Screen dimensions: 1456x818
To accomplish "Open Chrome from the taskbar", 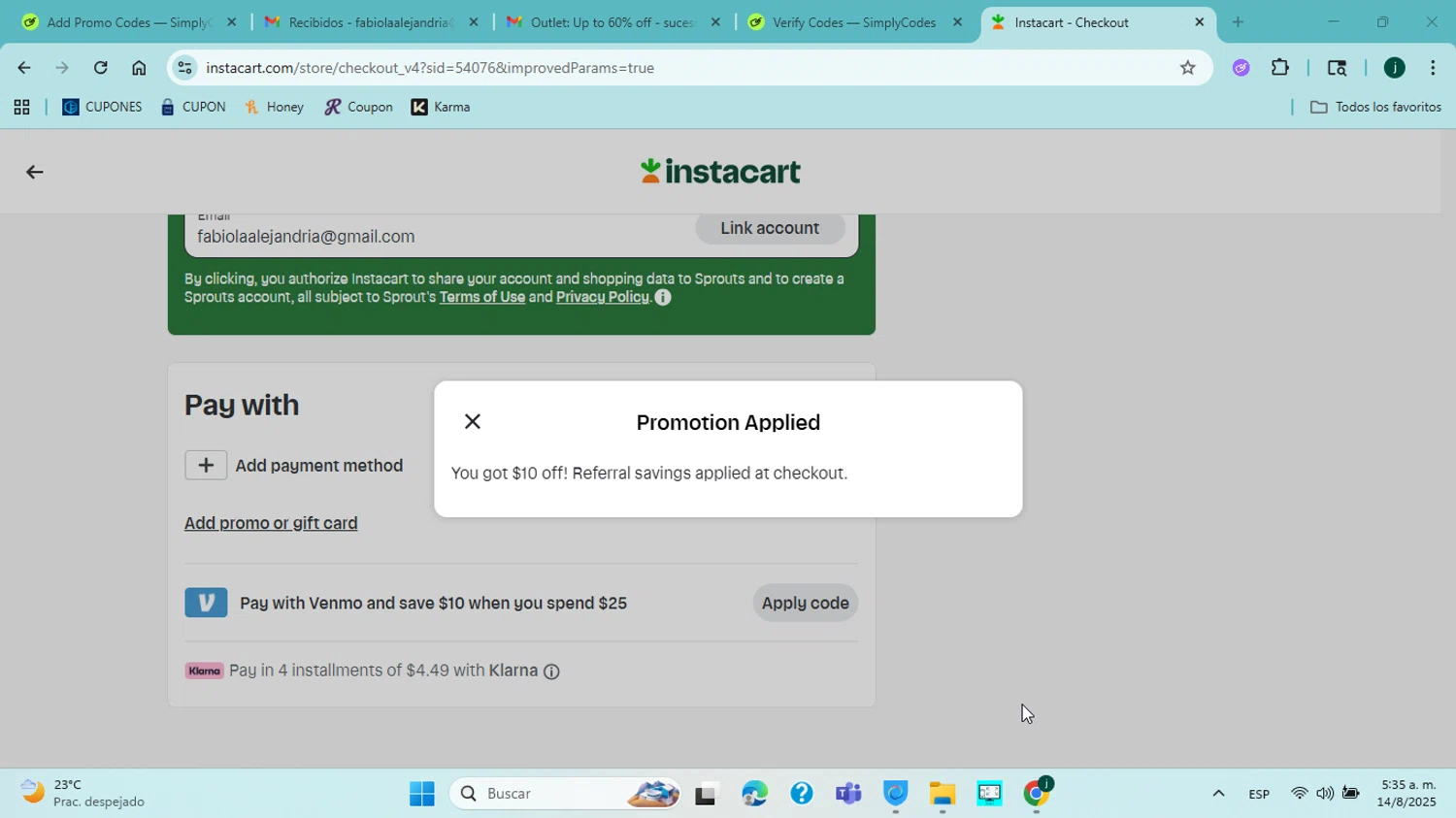I will [1037, 794].
